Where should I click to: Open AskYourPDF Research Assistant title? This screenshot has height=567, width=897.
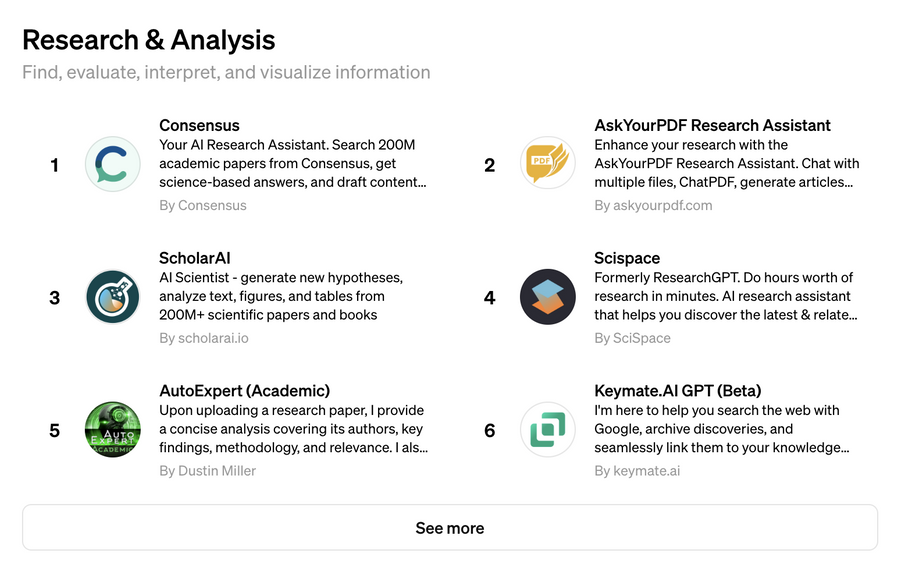(x=712, y=125)
